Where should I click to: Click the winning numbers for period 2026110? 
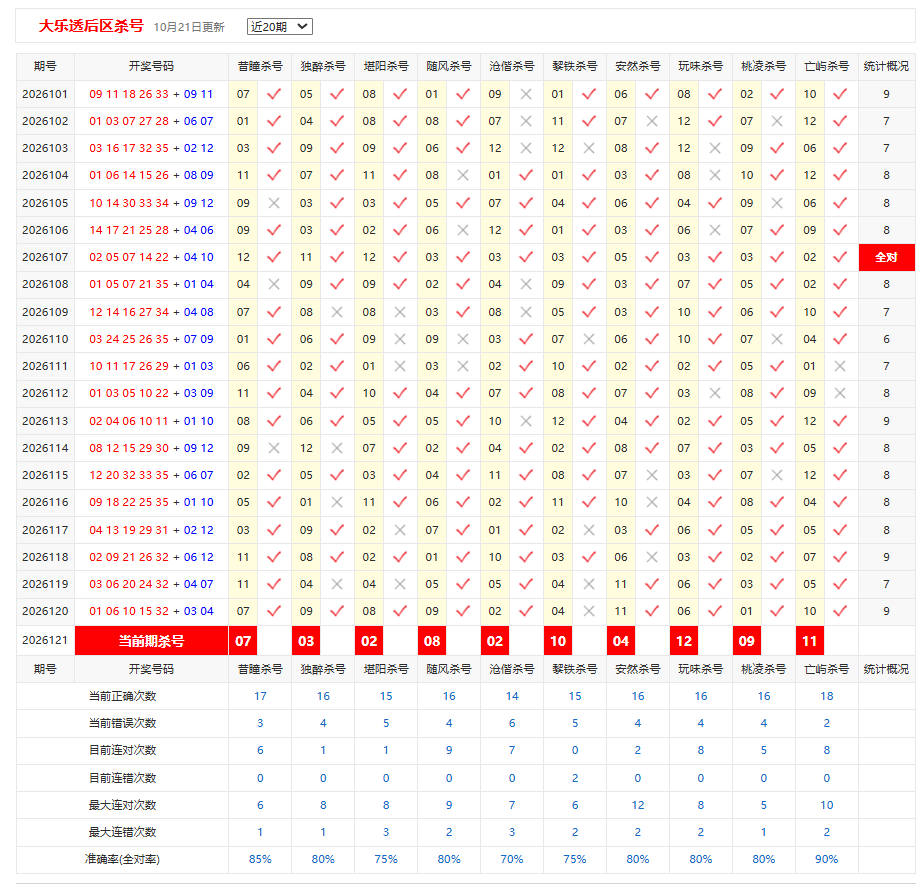[151, 339]
